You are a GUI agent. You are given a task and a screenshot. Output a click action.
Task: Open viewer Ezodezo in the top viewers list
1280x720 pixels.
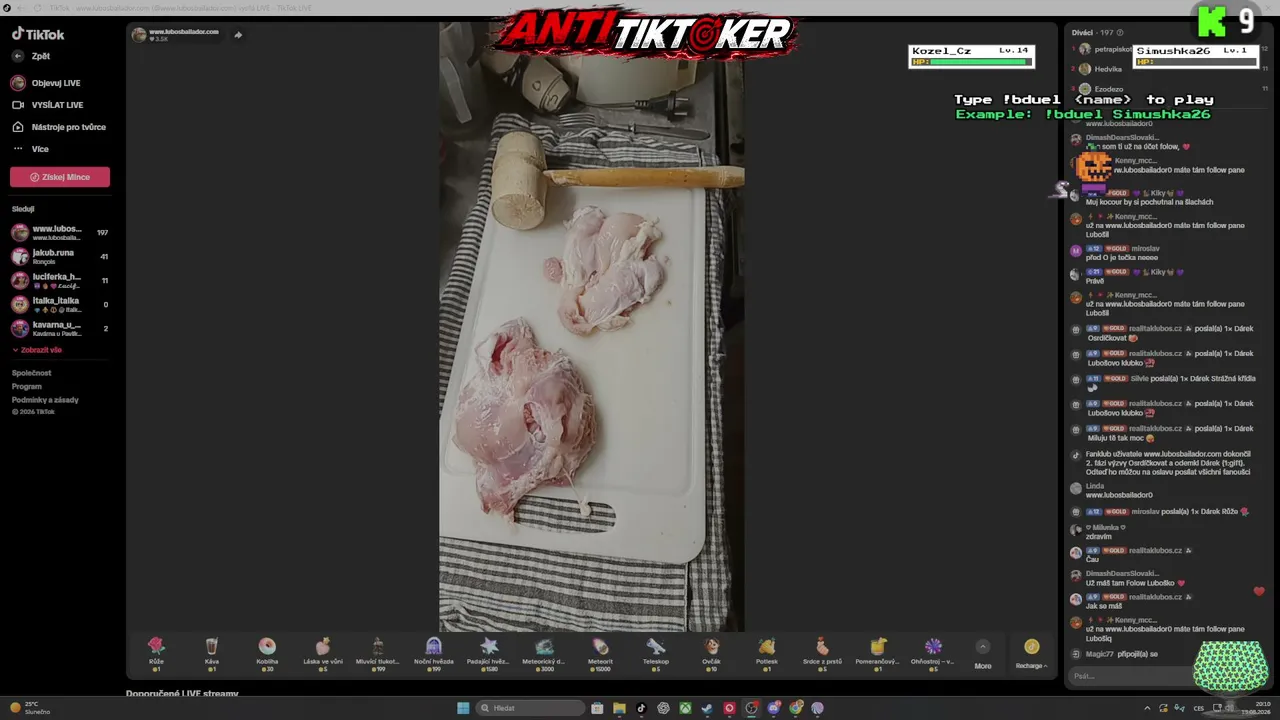[x=1108, y=89]
